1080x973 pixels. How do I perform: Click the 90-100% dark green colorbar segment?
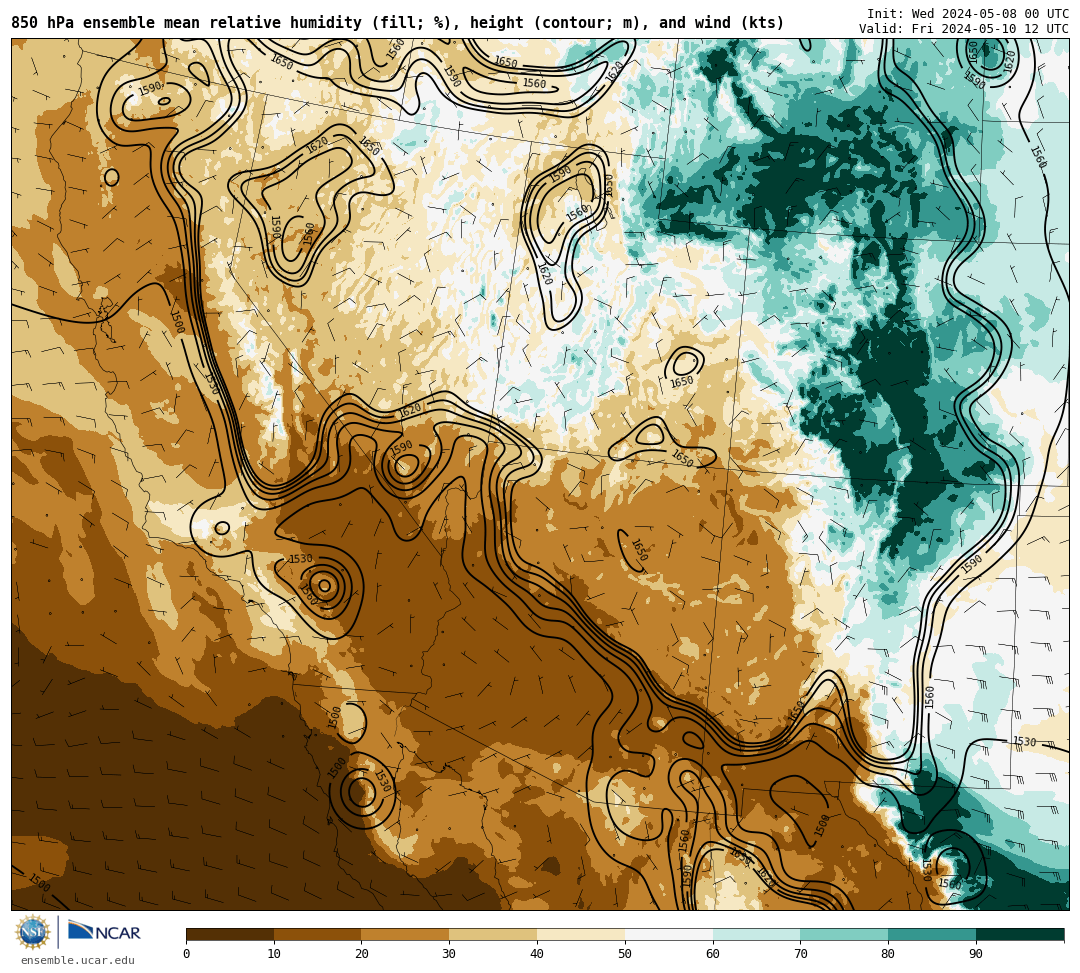(x=1020, y=934)
